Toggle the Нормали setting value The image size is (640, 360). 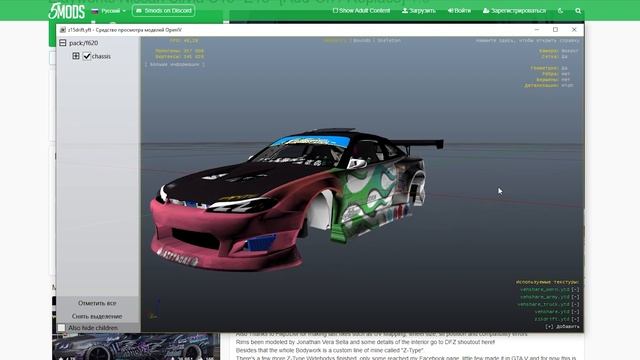(x=566, y=80)
